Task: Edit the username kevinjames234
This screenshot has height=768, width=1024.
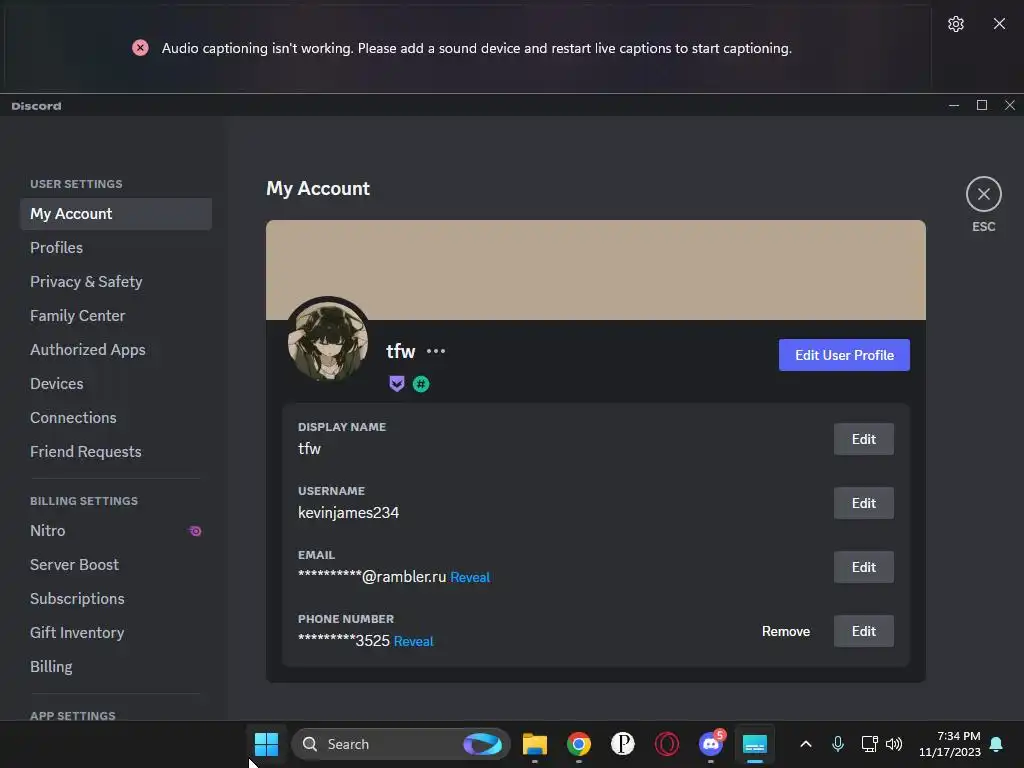Action: click(863, 504)
